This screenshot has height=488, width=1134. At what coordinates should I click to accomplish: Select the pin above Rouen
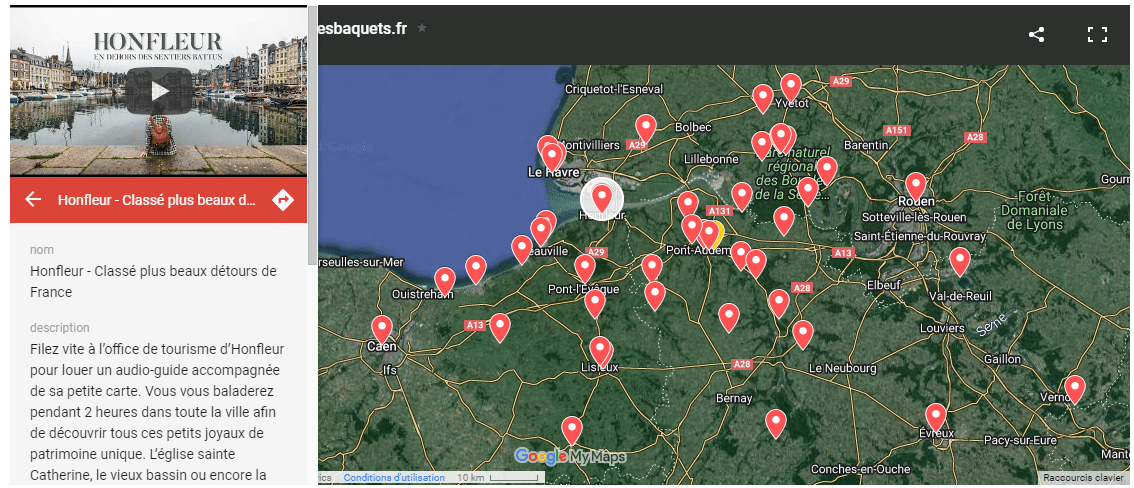click(915, 184)
